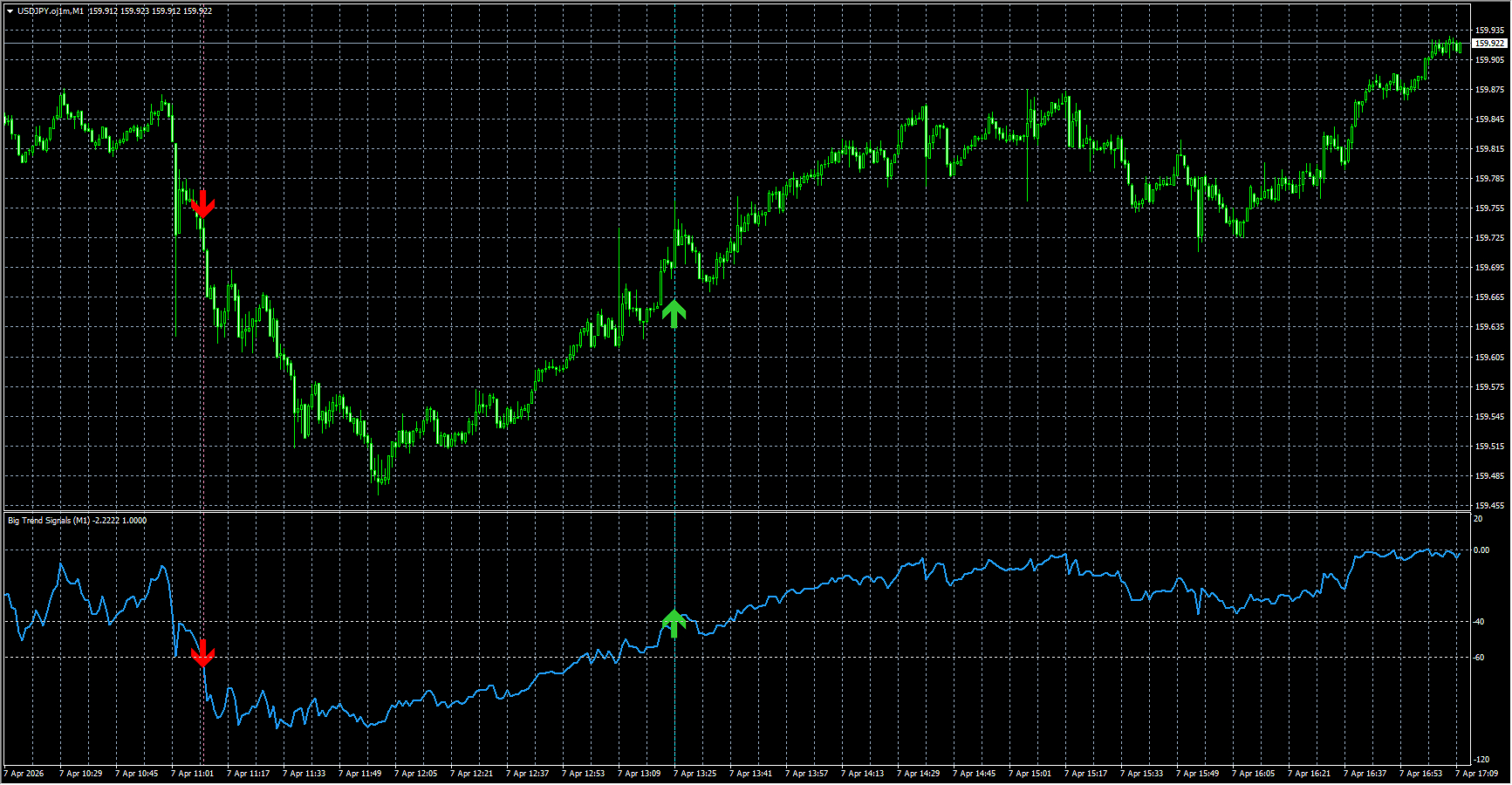Open the dropdown triangle beside USDJPY.oj1m,M1

coord(10,11)
